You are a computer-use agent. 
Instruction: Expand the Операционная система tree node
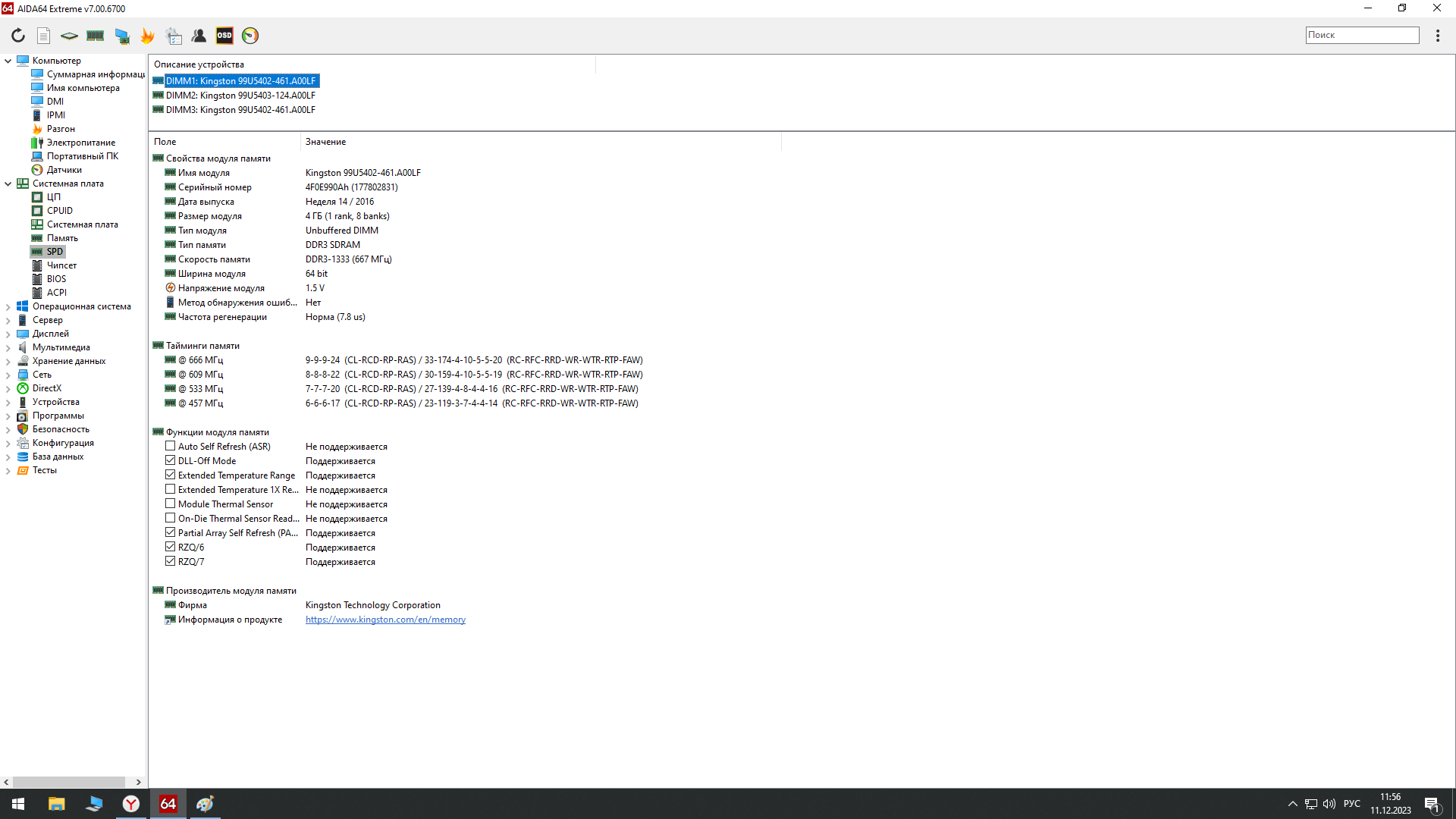[8, 307]
